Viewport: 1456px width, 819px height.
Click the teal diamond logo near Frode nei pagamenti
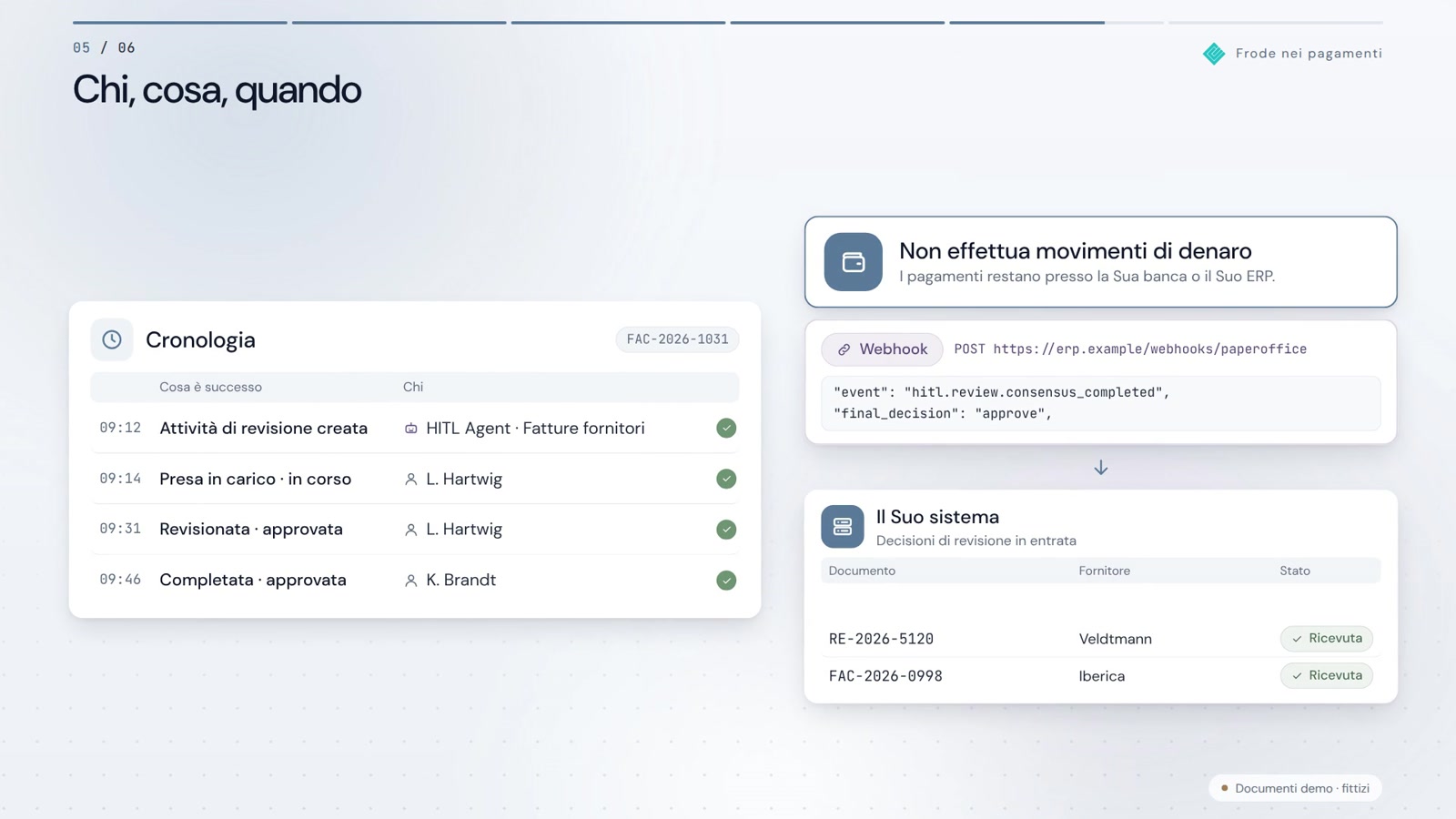[x=1214, y=54]
